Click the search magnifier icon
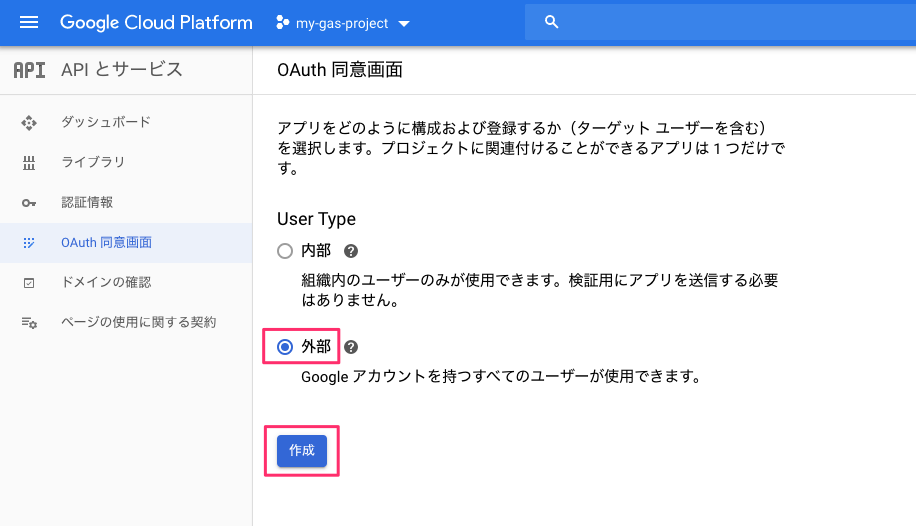The image size is (916, 526). [551, 22]
